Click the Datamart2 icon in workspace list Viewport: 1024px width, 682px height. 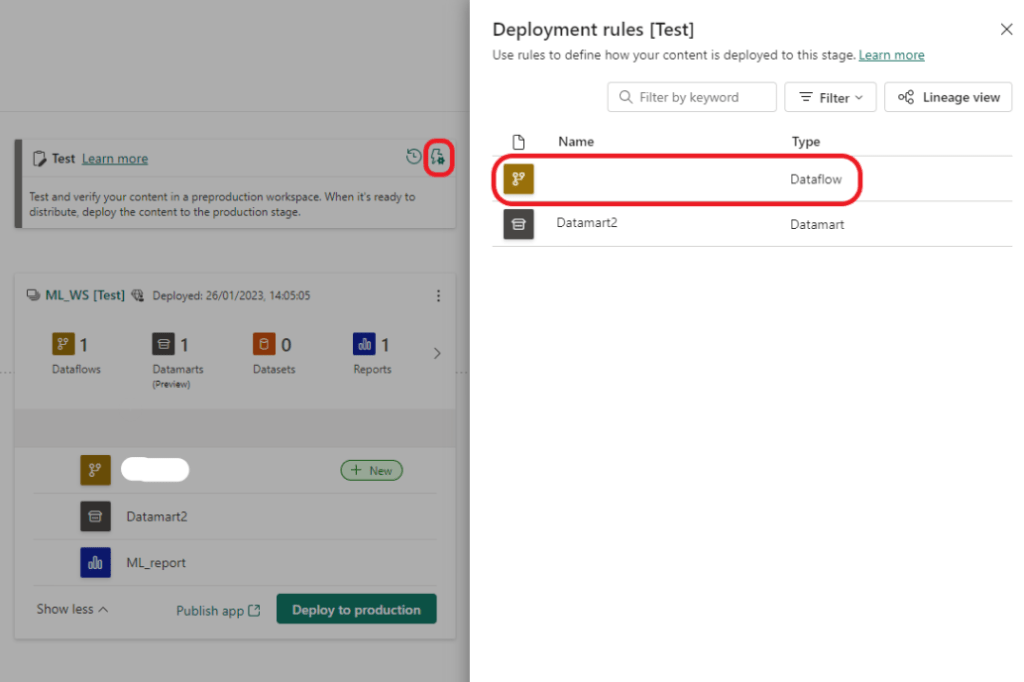95,516
